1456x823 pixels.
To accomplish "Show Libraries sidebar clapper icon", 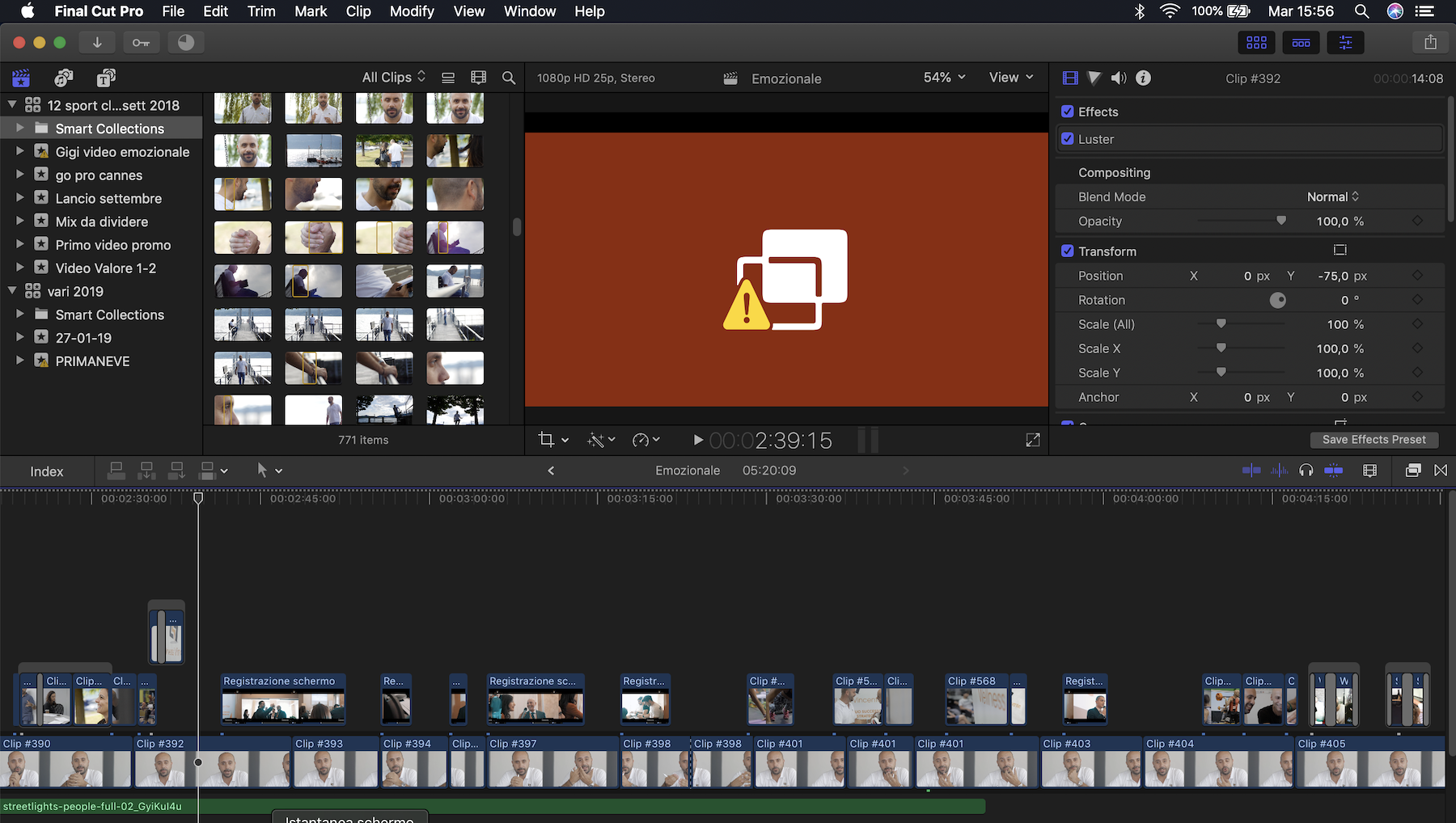I will 21,78.
